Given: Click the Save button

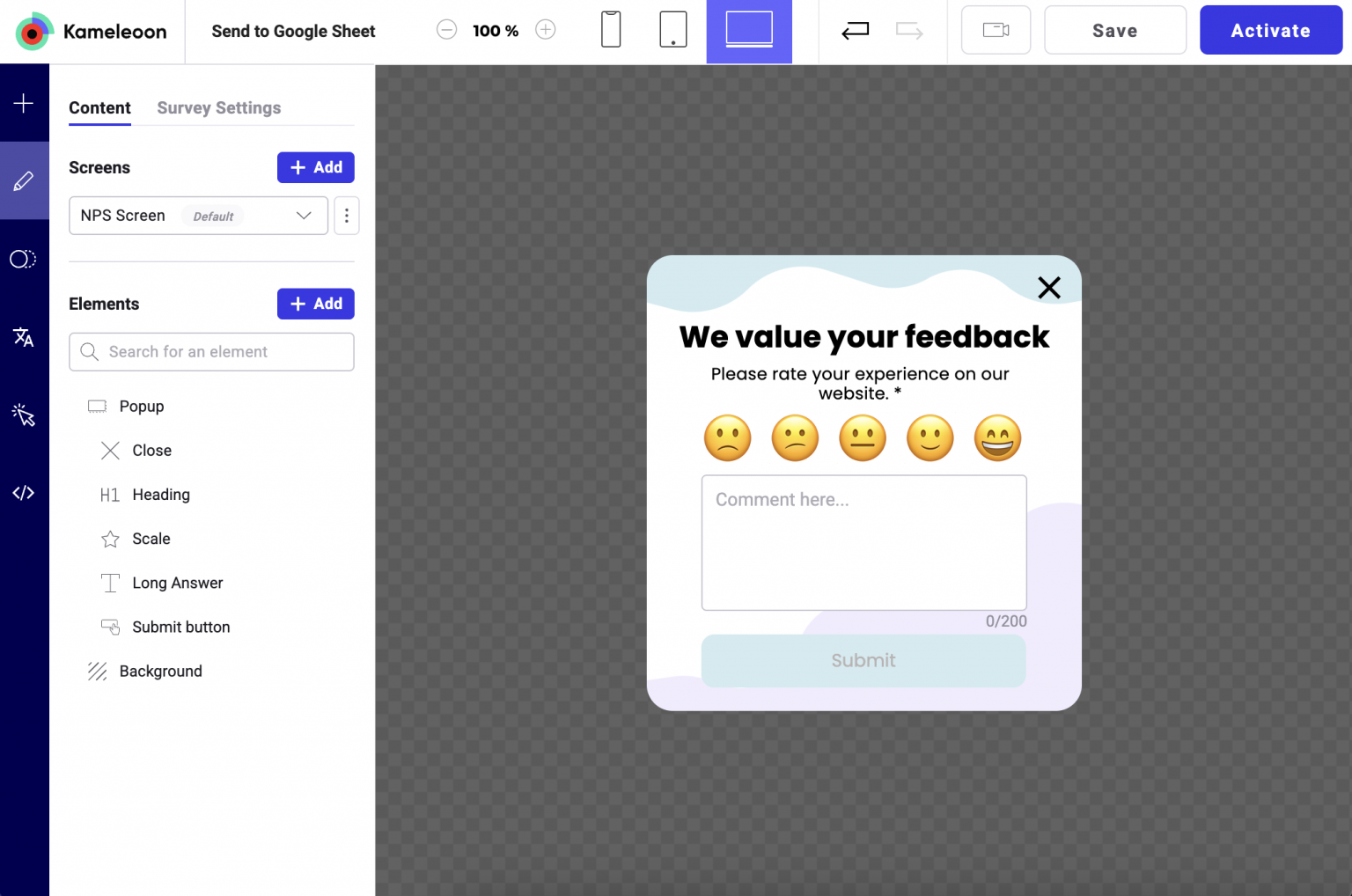Looking at the screenshot, I should pos(1114,31).
